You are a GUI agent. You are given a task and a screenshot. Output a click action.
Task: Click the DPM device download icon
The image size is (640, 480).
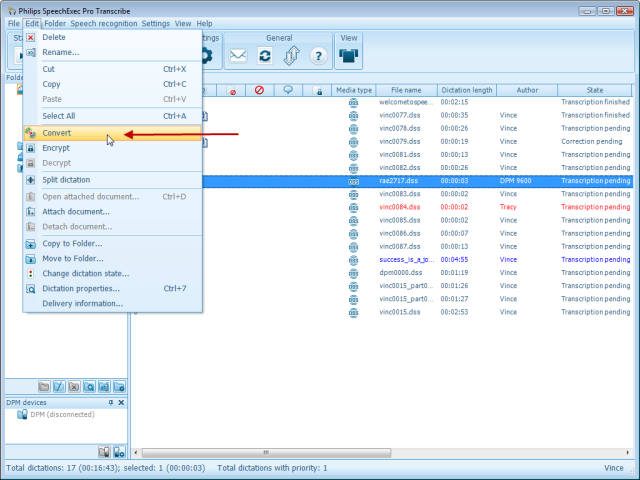pyautogui.click(x=104, y=452)
